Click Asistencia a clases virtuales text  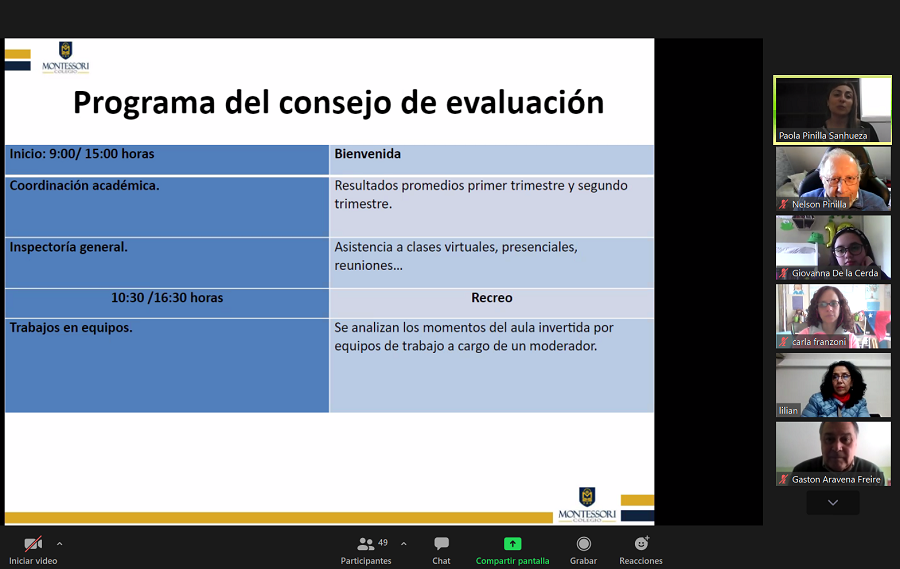(456, 256)
